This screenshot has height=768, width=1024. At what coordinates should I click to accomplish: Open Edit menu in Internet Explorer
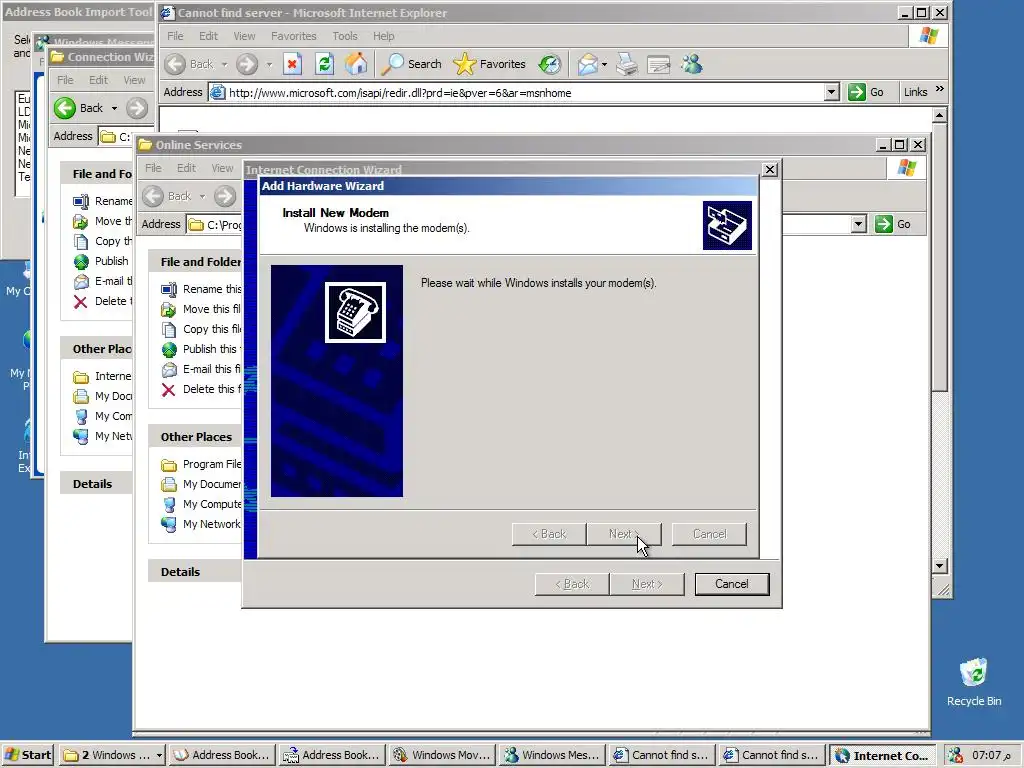click(x=208, y=36)
